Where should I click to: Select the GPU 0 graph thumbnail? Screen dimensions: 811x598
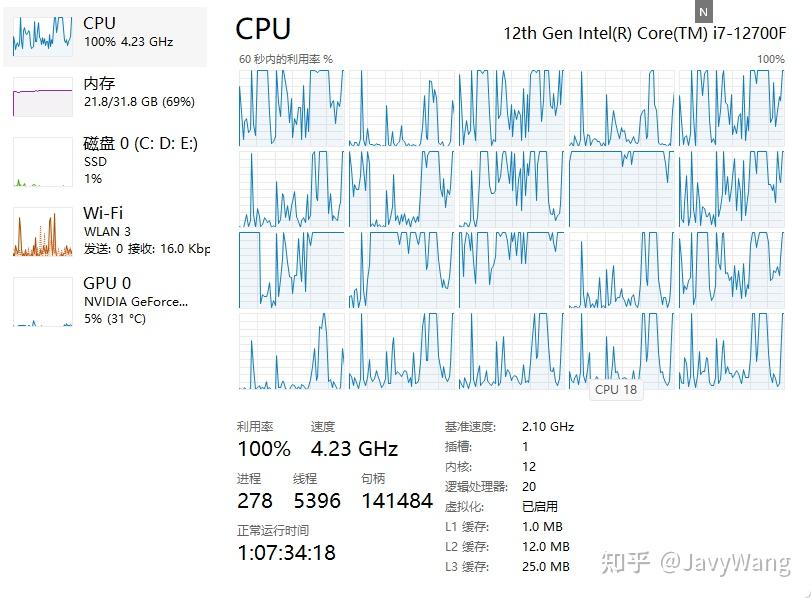[42, 302]
